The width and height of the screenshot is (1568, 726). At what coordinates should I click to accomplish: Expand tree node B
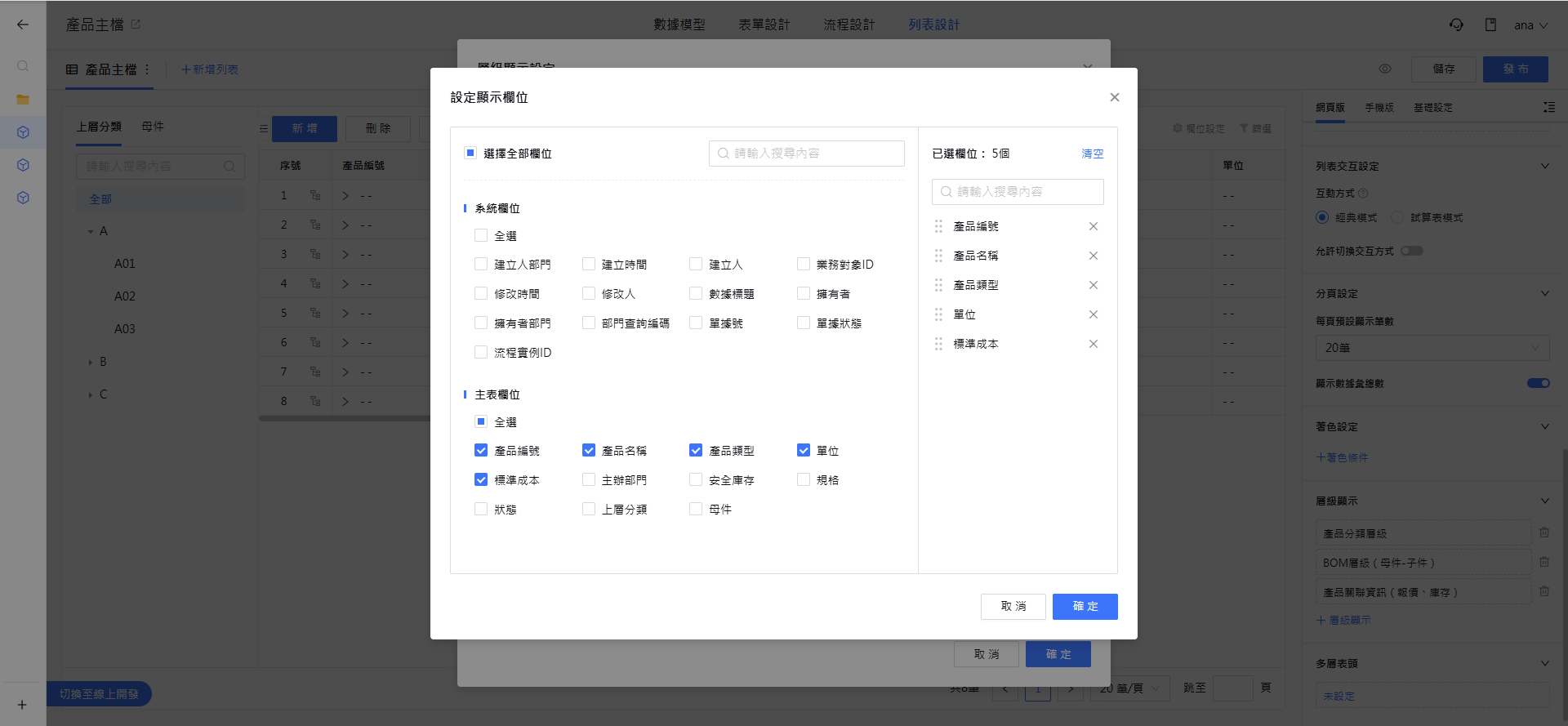coord(91,362)
